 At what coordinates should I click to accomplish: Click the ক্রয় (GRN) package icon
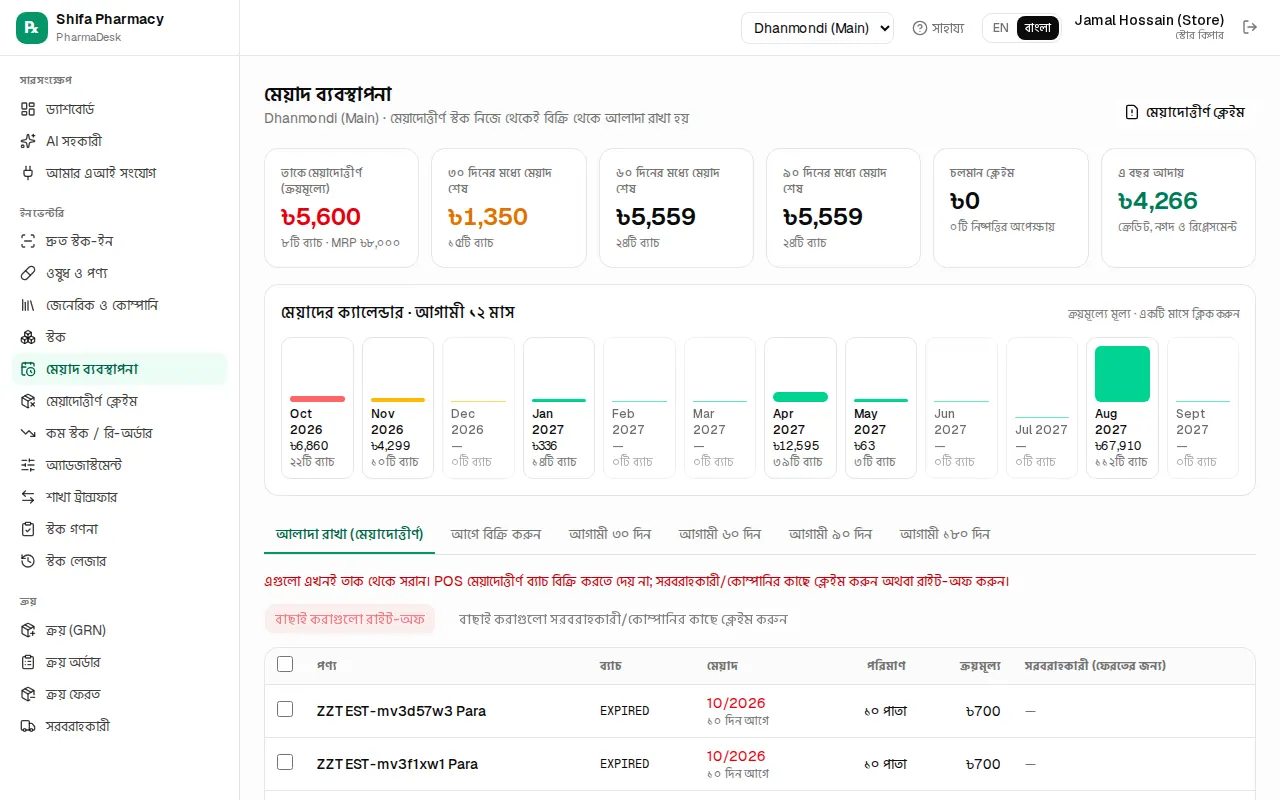click(x=28, y=630)
